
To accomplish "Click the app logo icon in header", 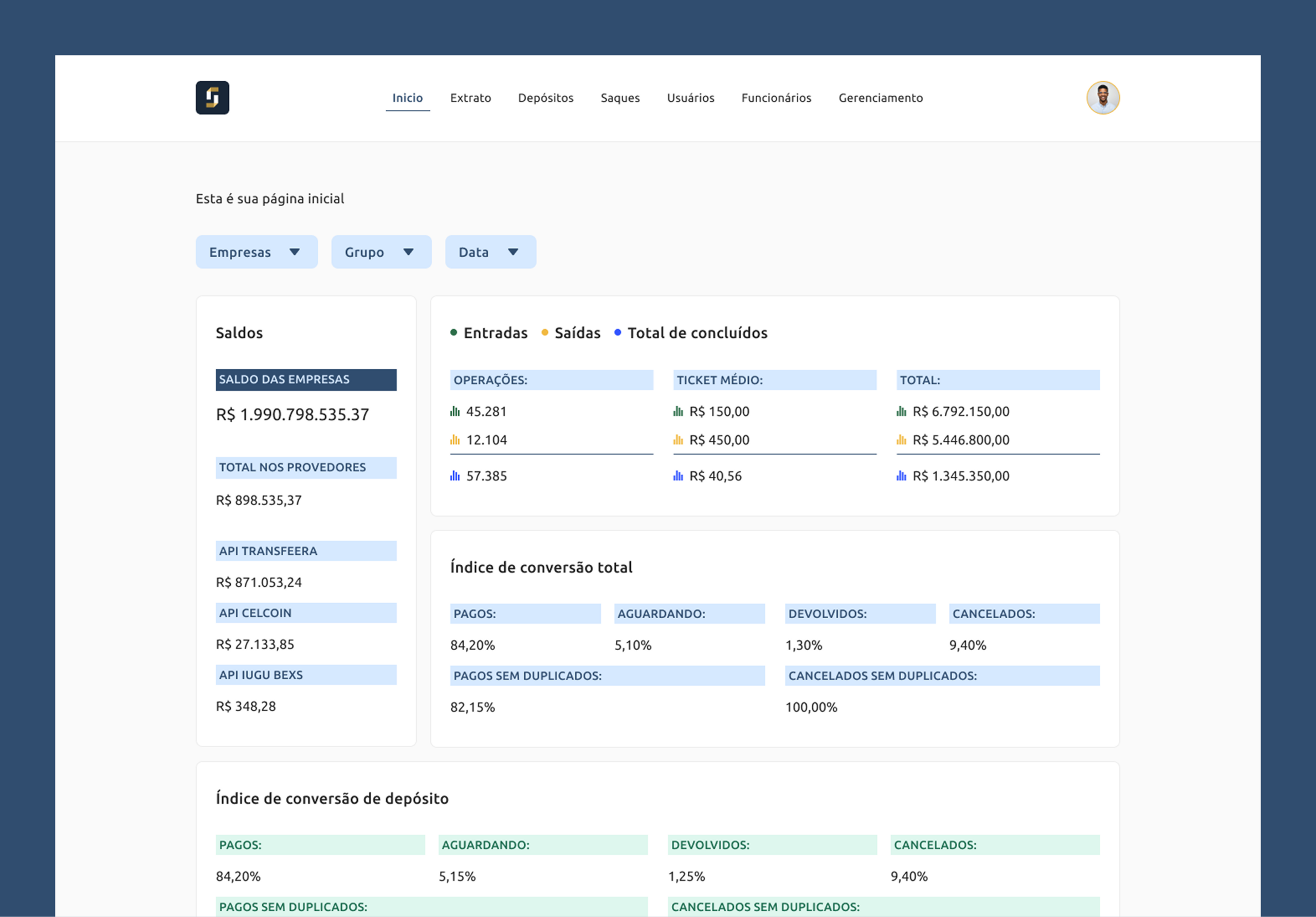I will [212, 98].
